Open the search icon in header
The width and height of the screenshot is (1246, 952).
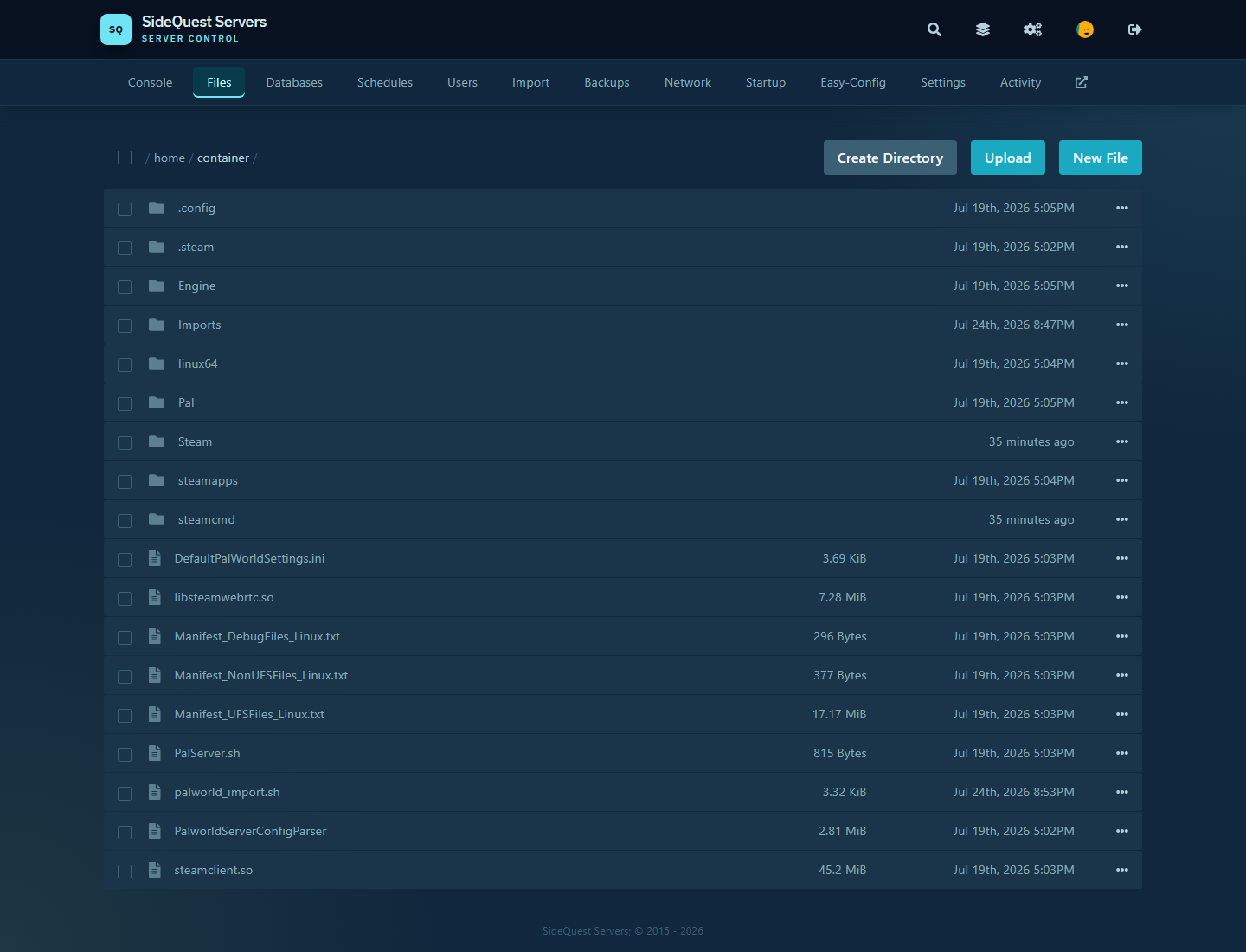934,29
